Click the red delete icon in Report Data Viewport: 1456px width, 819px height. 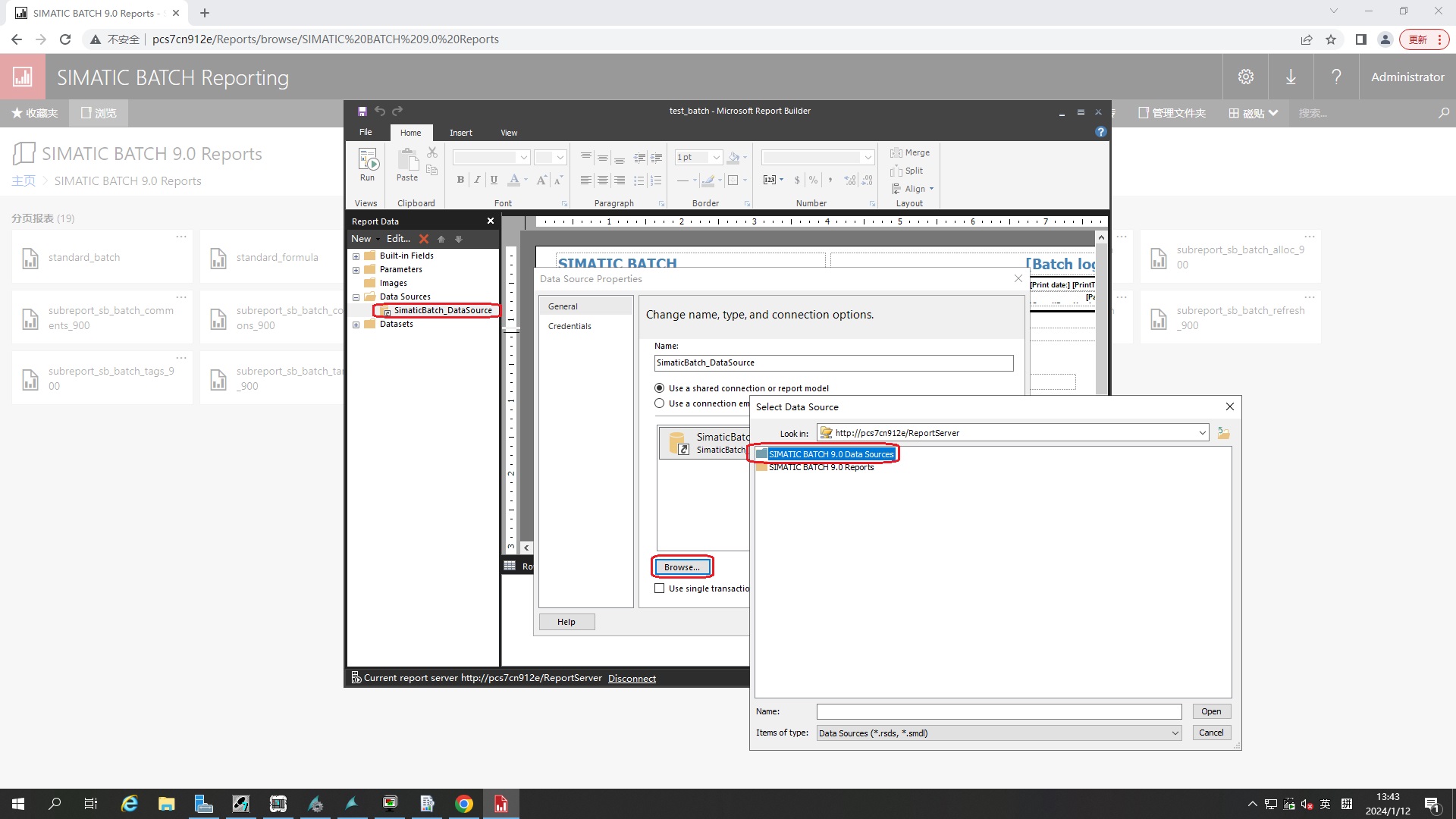tap(424, 239)
